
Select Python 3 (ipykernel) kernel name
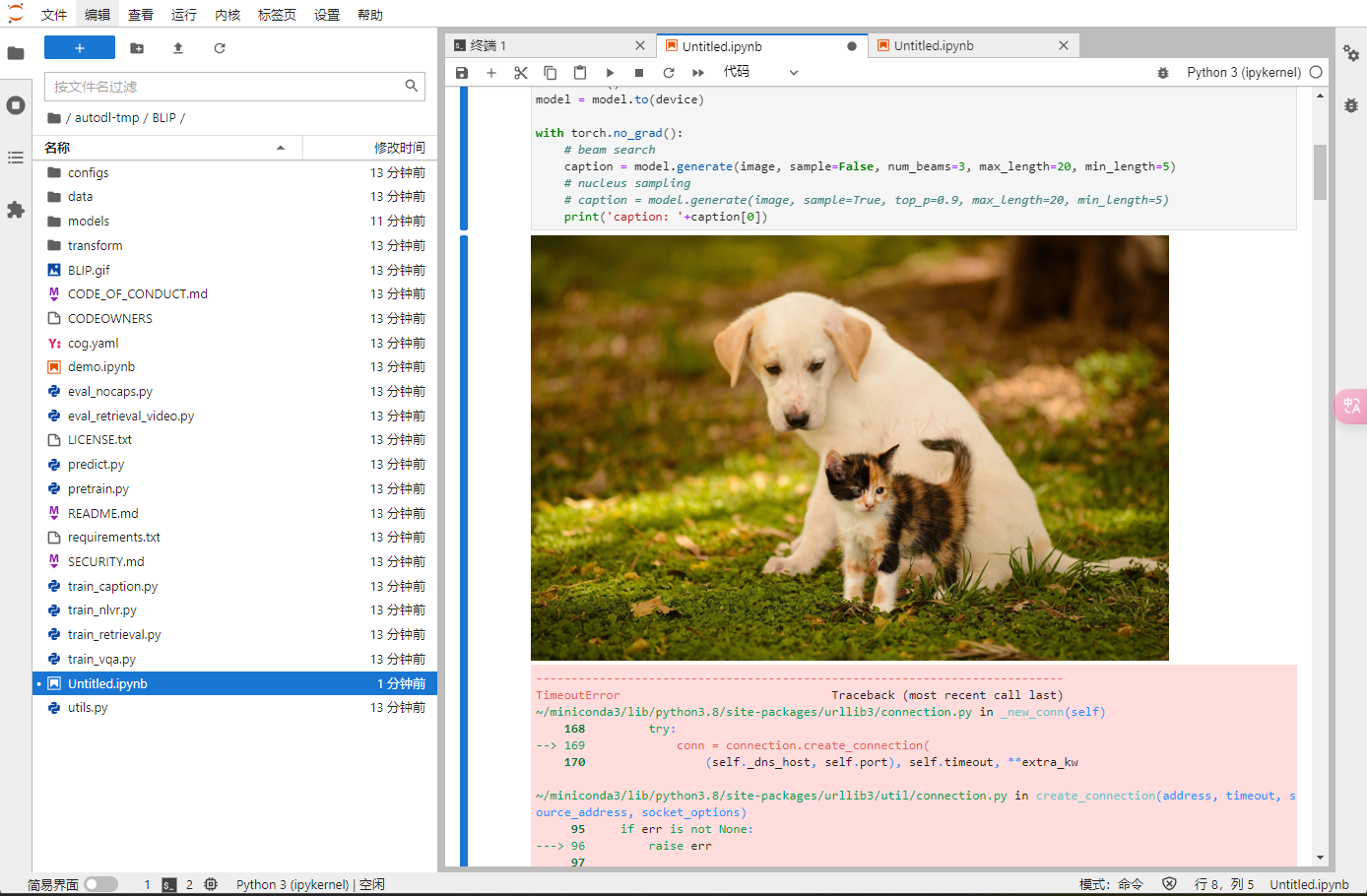[x=1244, y=72]
